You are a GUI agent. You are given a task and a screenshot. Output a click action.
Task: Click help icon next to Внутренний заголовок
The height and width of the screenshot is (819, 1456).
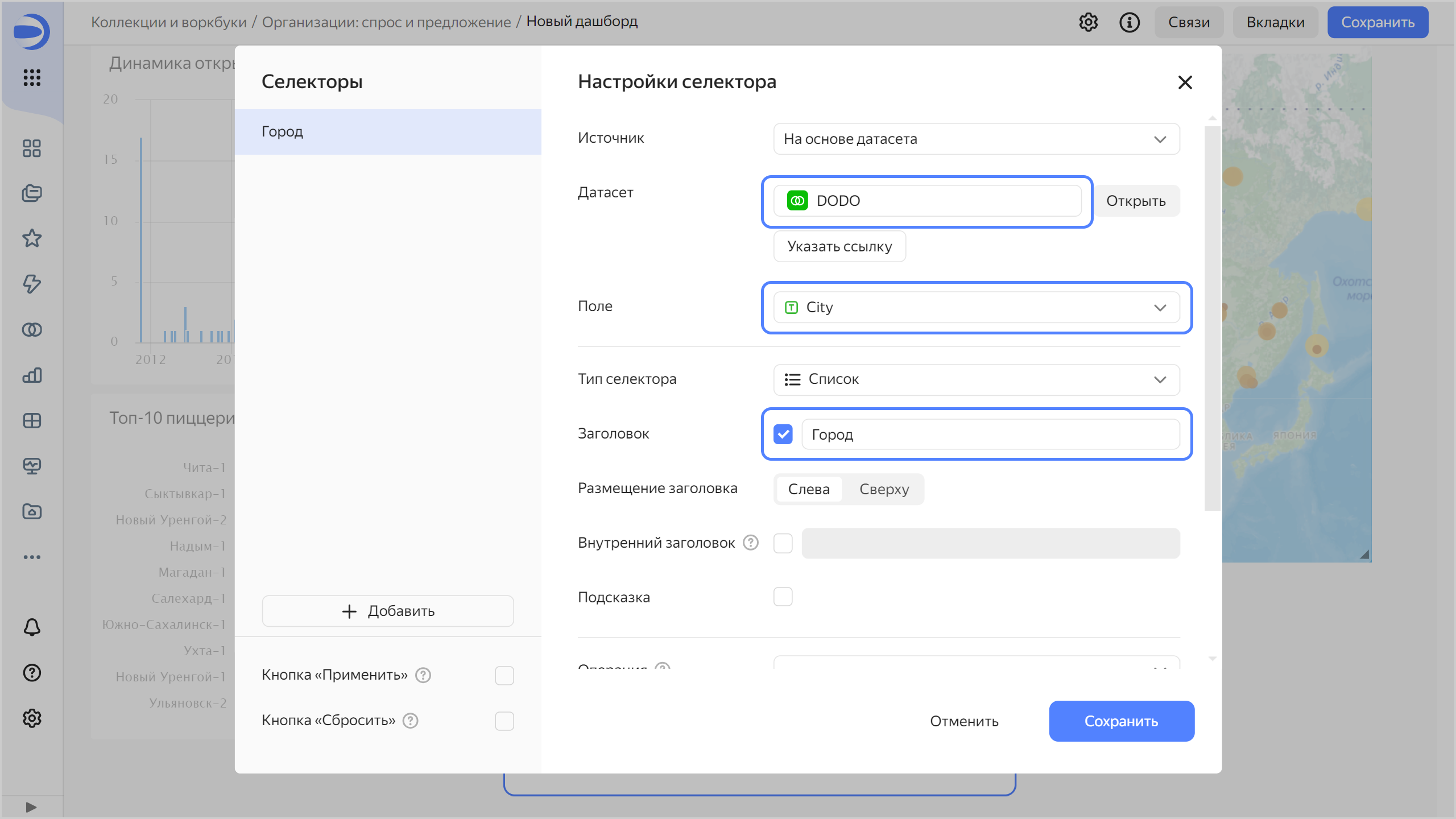(751, 543)
